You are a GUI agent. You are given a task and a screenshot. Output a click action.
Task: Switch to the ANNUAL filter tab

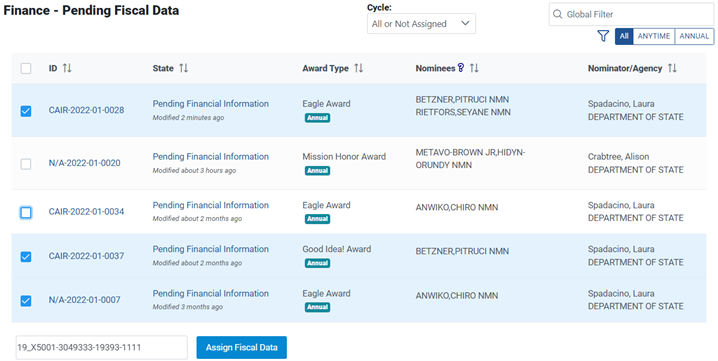(694, 36)
